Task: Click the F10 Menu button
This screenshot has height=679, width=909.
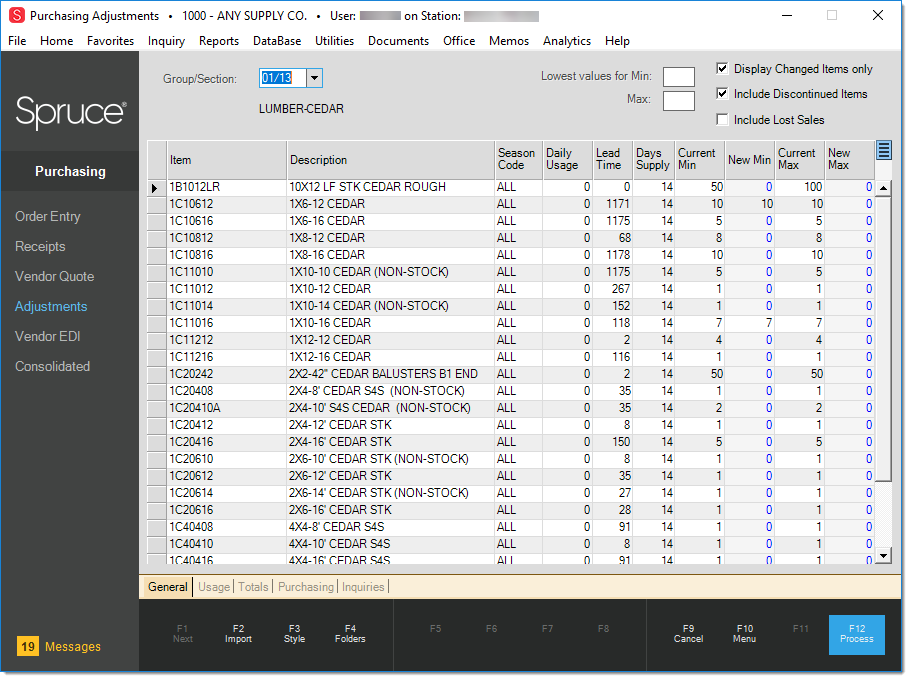Action: [x=744, y=634]
